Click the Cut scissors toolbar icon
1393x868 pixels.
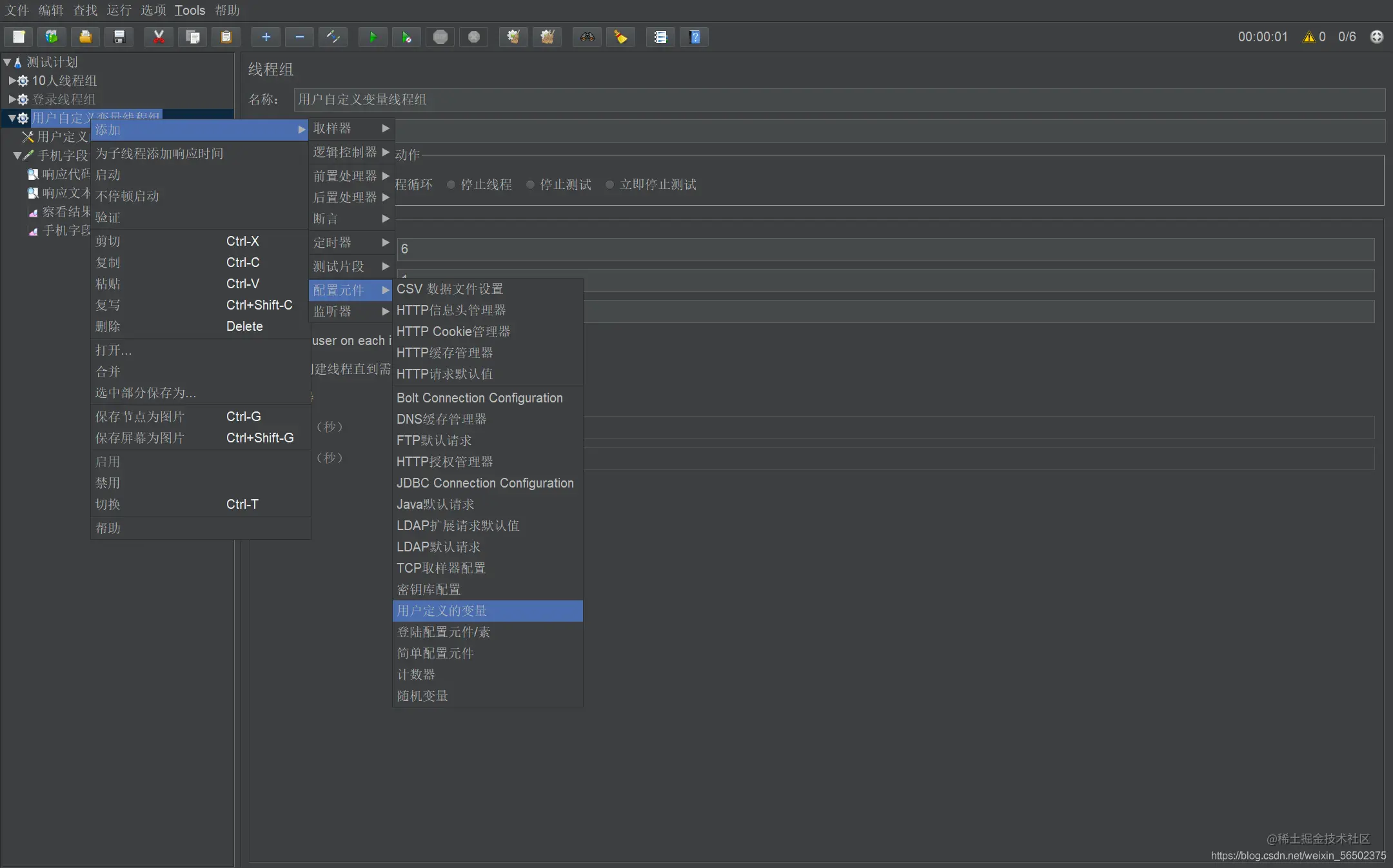pyautogui.click(x=159, y=37)
